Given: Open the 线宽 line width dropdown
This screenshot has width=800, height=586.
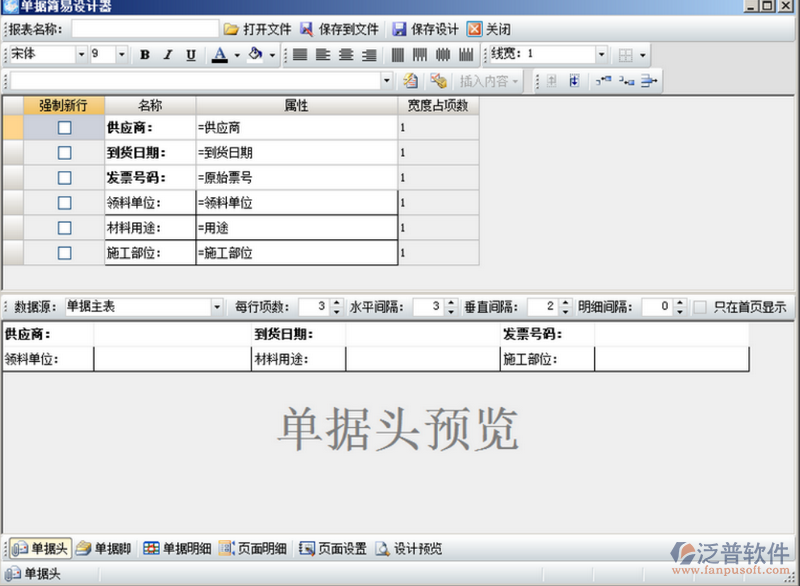Looking at the screenshot, I should click(602, 54).
